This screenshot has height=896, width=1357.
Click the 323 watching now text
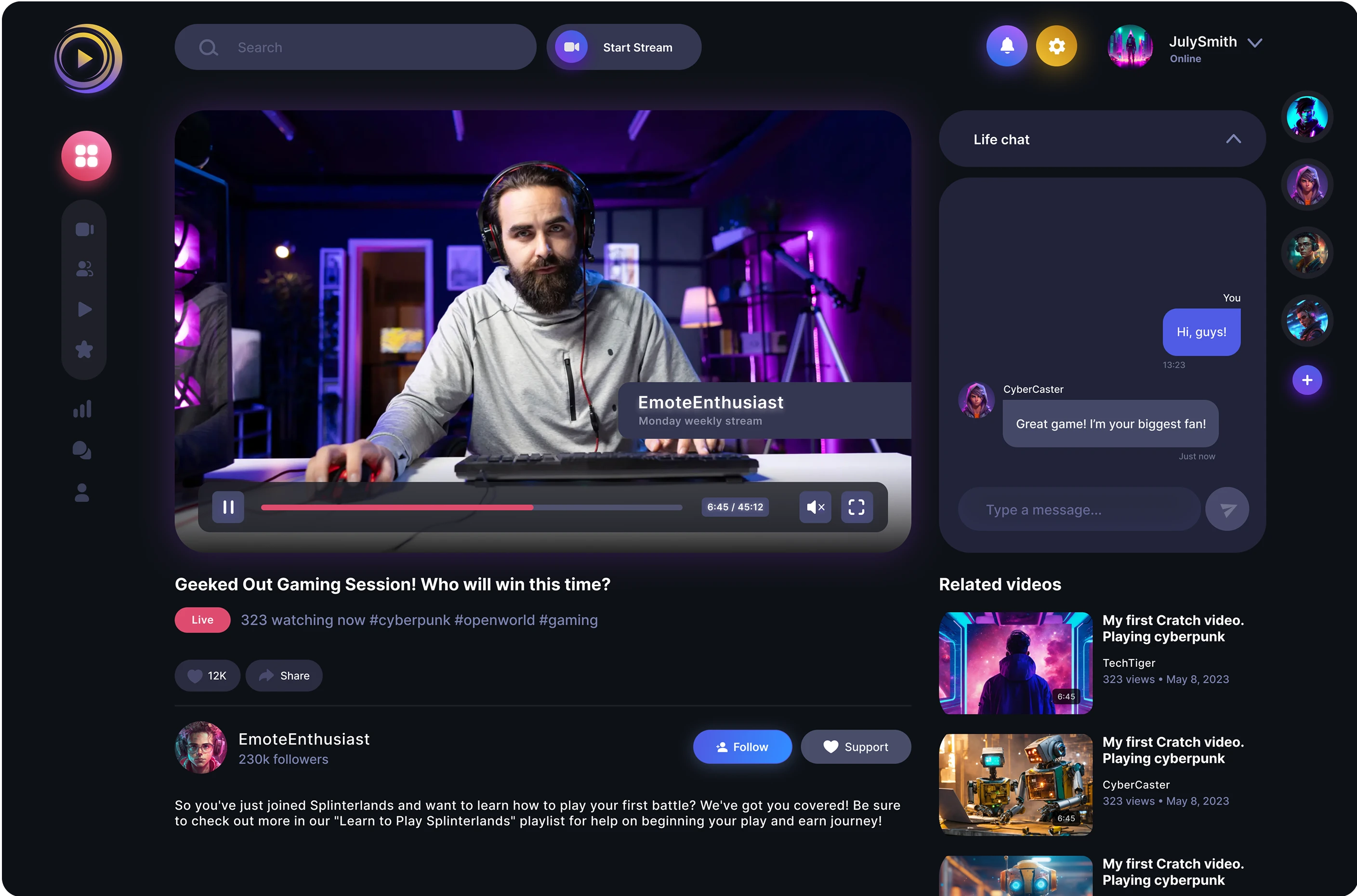[303, 620]
